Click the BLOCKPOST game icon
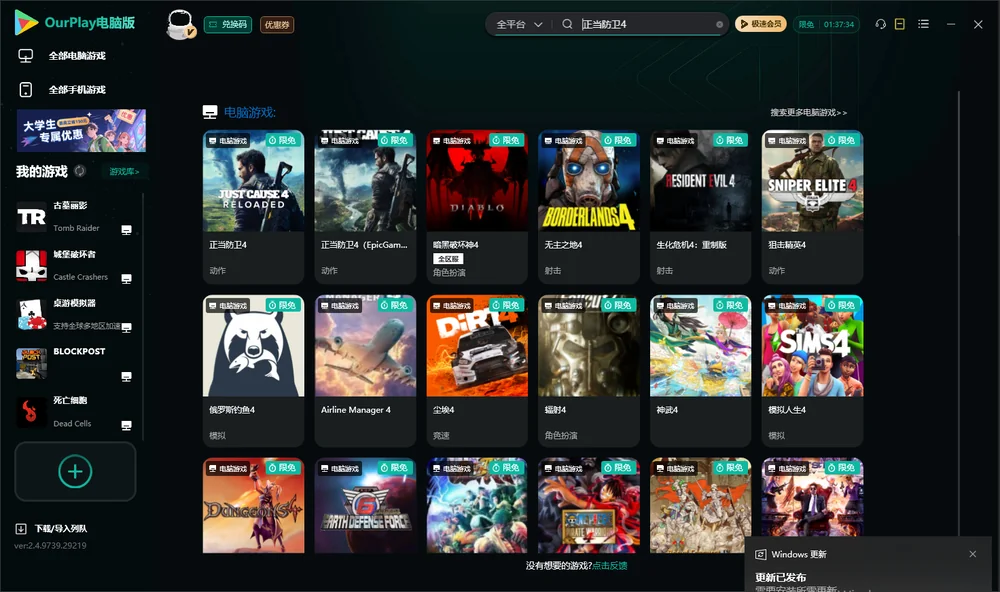The width and height of the screenshot is (1000, 592). click(x=31, y=364)
